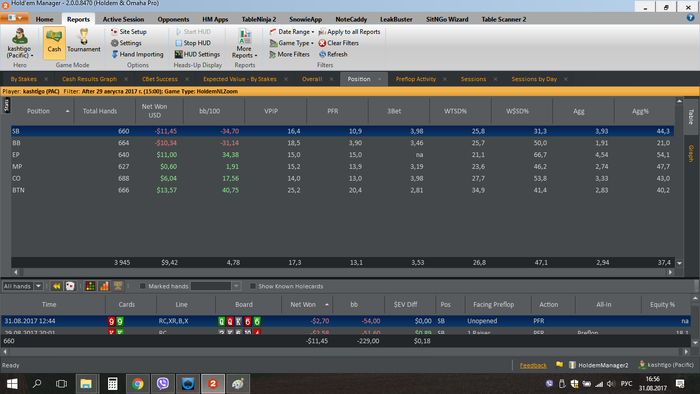The height and width of the screenshot is (394, 700).
Task: Click the Stop HUD button
Action: [193, 43]
